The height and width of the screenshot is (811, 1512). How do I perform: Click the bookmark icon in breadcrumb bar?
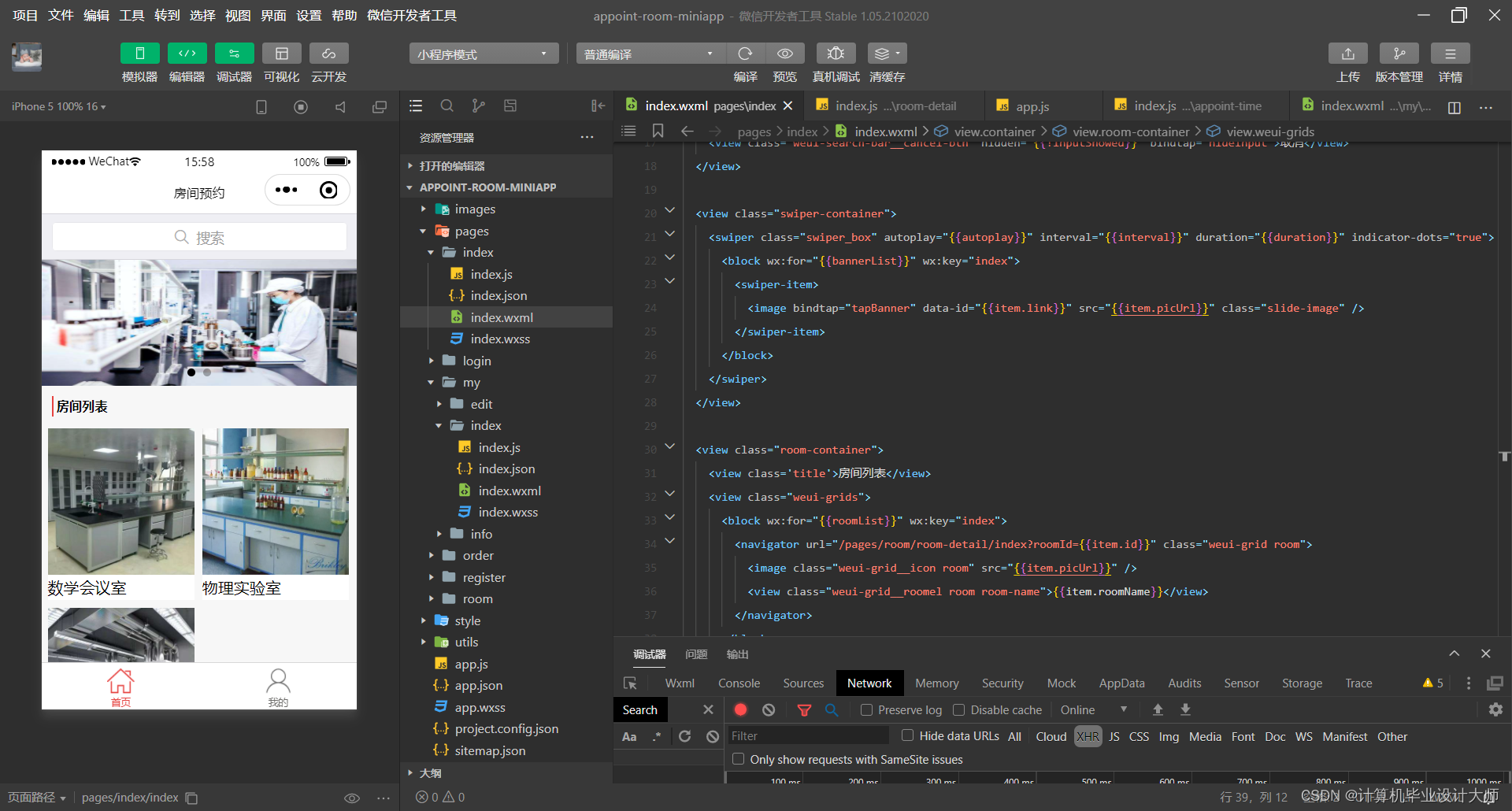point(658,131)
